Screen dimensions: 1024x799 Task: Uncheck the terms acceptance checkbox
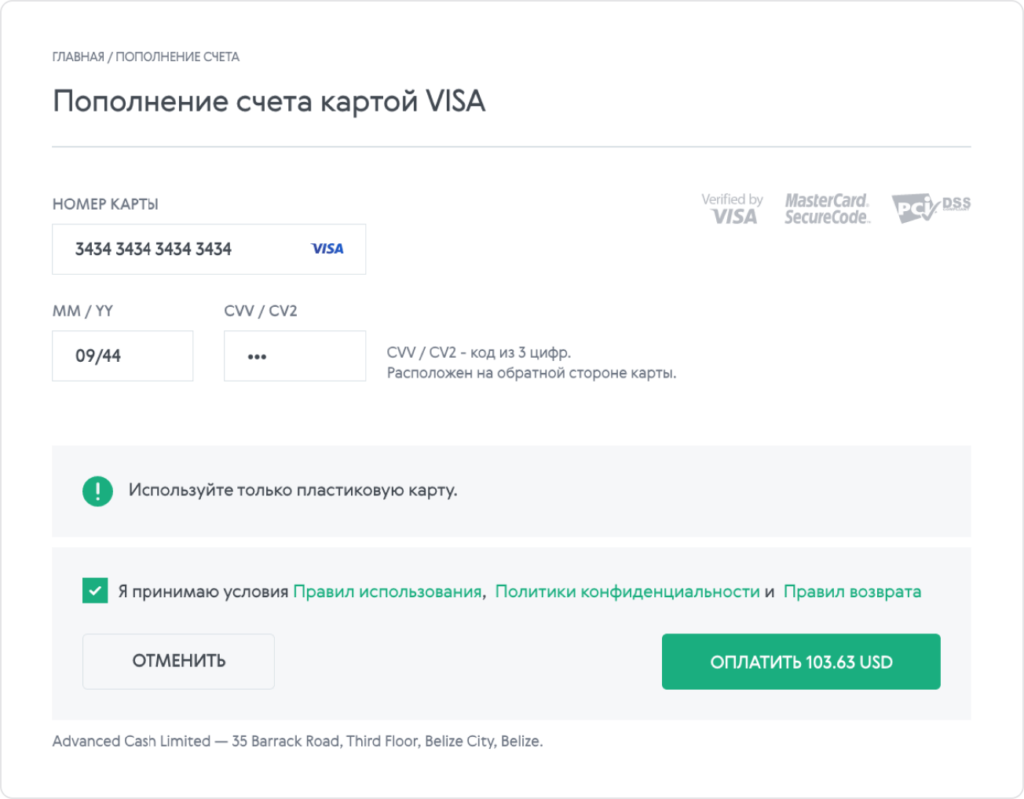tap(95, 591)
